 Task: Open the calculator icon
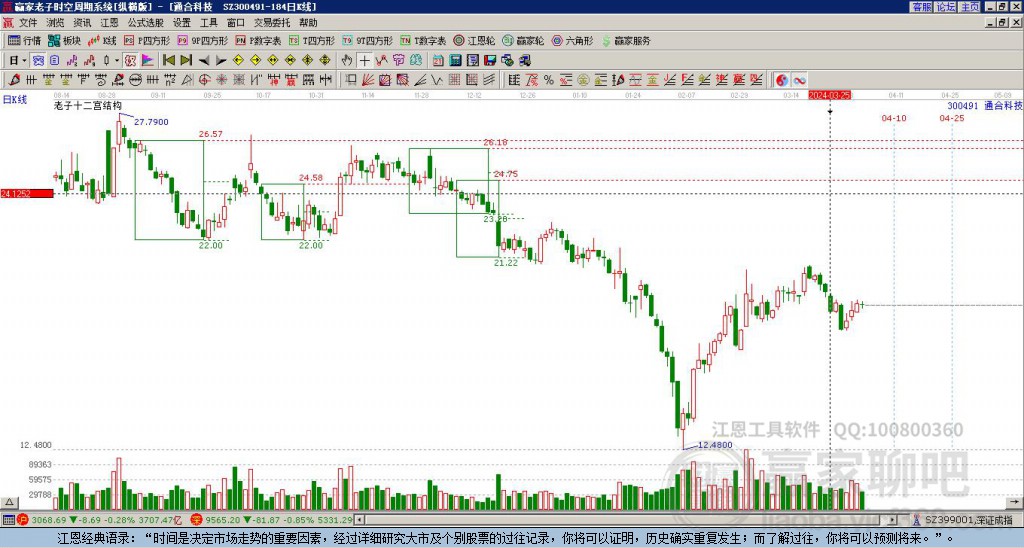coord(455,60)
